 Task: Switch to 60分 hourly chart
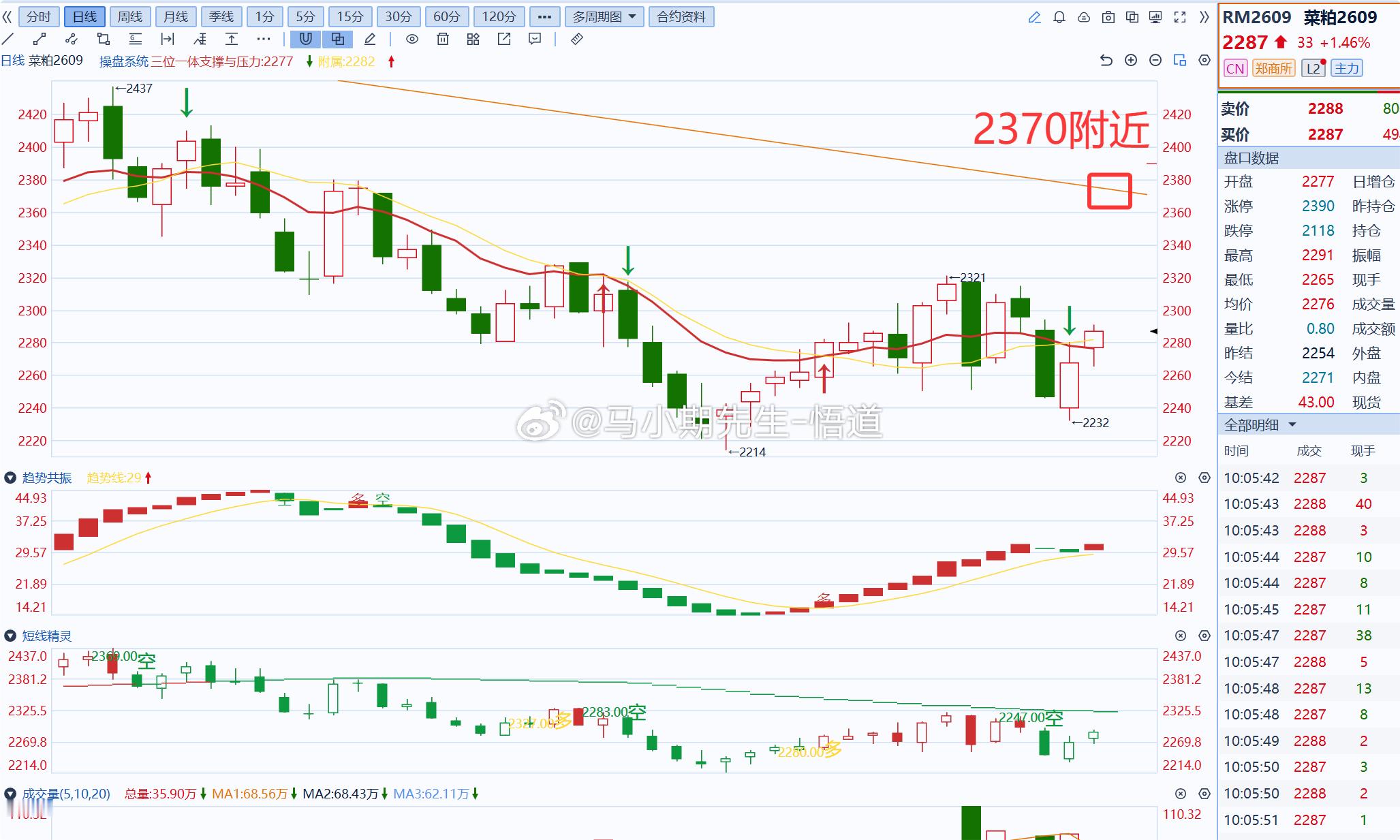447,16
